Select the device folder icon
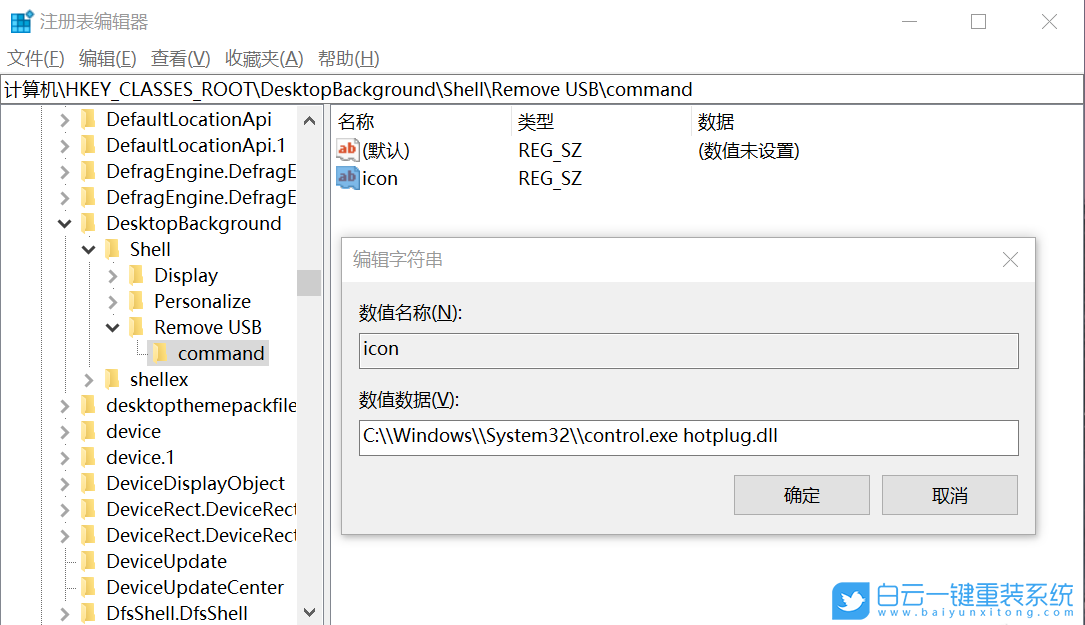1085x625 pixels. pos(90,431)
